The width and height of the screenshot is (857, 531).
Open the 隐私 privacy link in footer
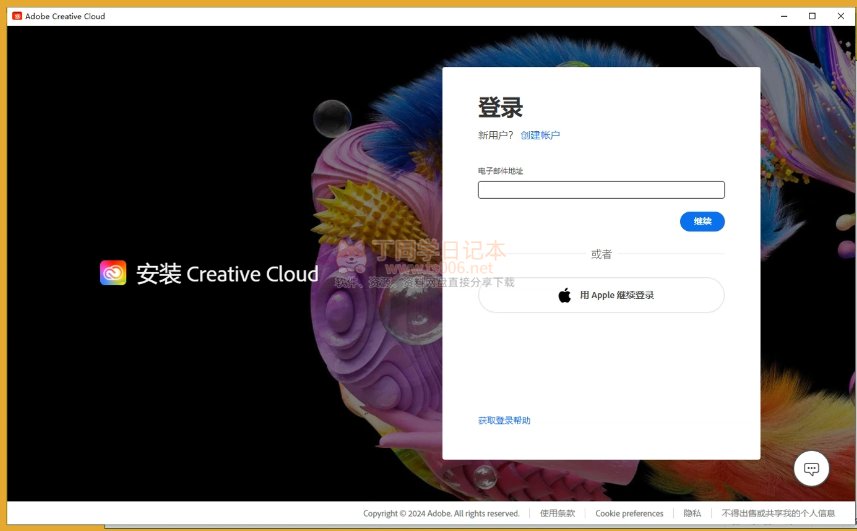point(692,514)
